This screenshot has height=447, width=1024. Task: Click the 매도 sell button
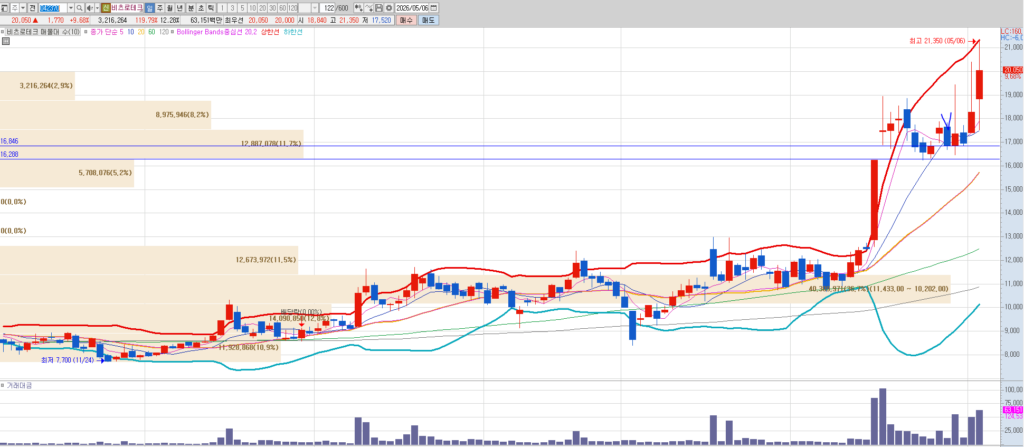pyautogui.click(x=428, y=20)
